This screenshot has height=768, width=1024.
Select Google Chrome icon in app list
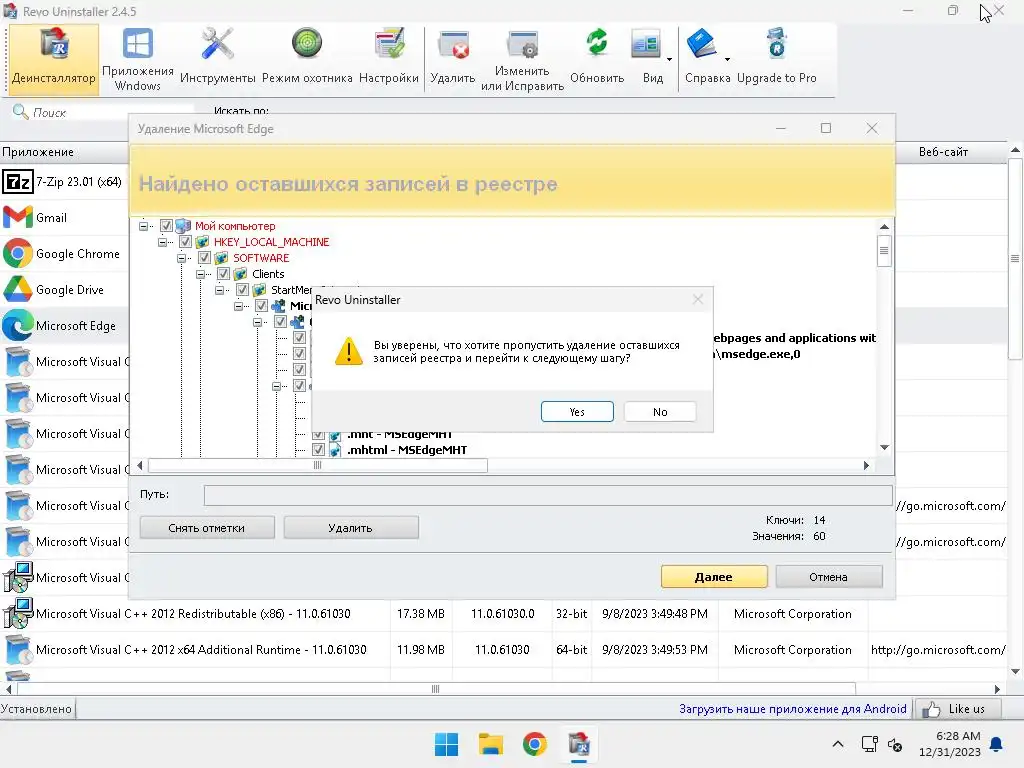point(18,253)
